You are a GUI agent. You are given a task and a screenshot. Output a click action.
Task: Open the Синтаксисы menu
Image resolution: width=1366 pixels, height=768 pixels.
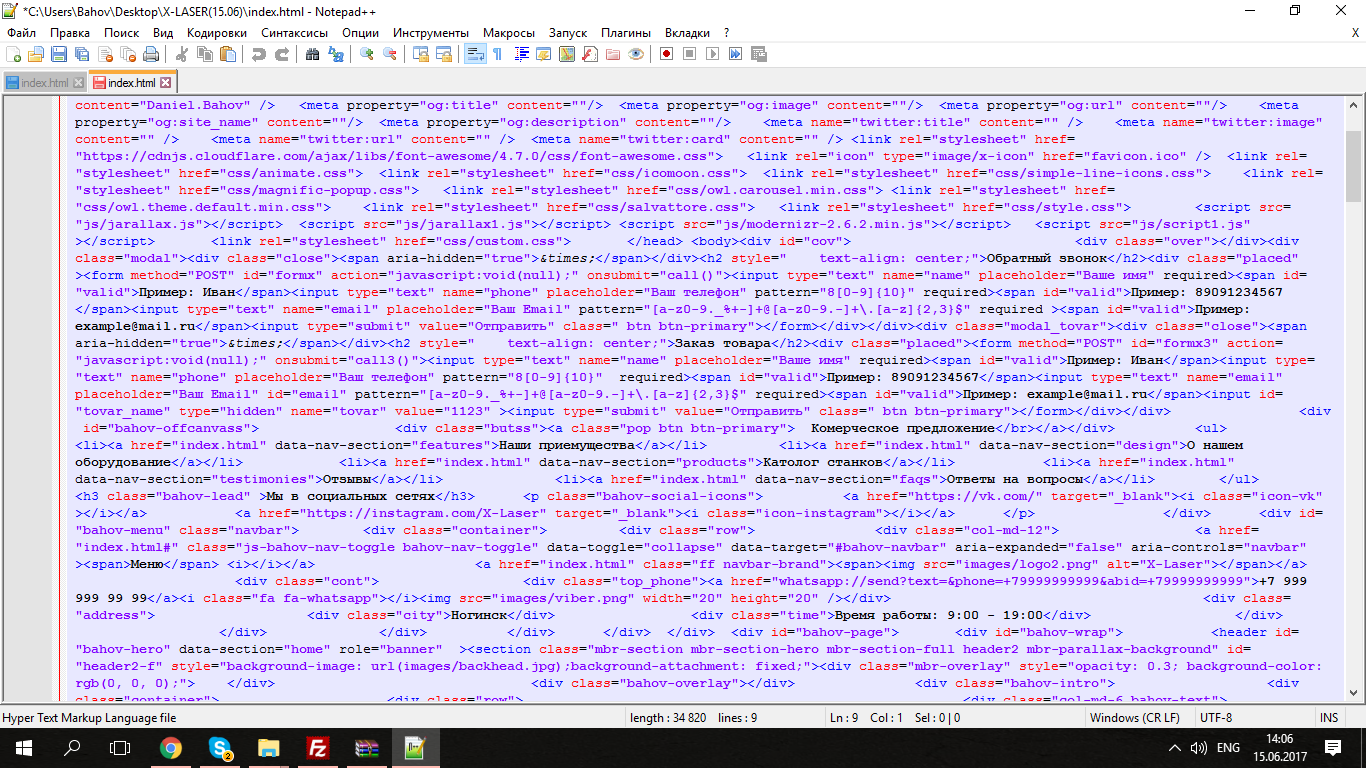click(295, 33)
